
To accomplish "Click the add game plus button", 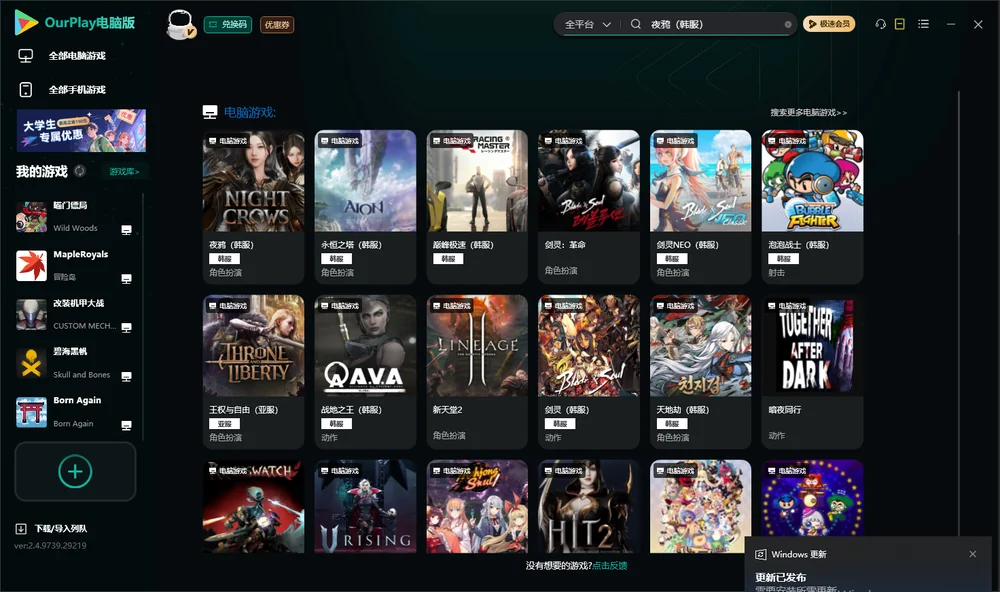I will [75, 471].
